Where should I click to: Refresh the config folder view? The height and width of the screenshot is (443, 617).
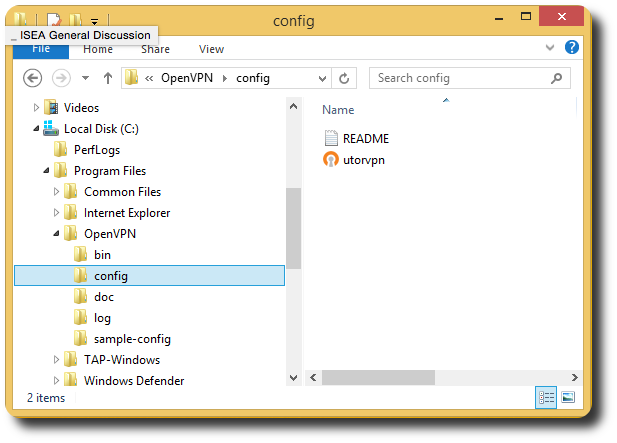pos(344,78)
